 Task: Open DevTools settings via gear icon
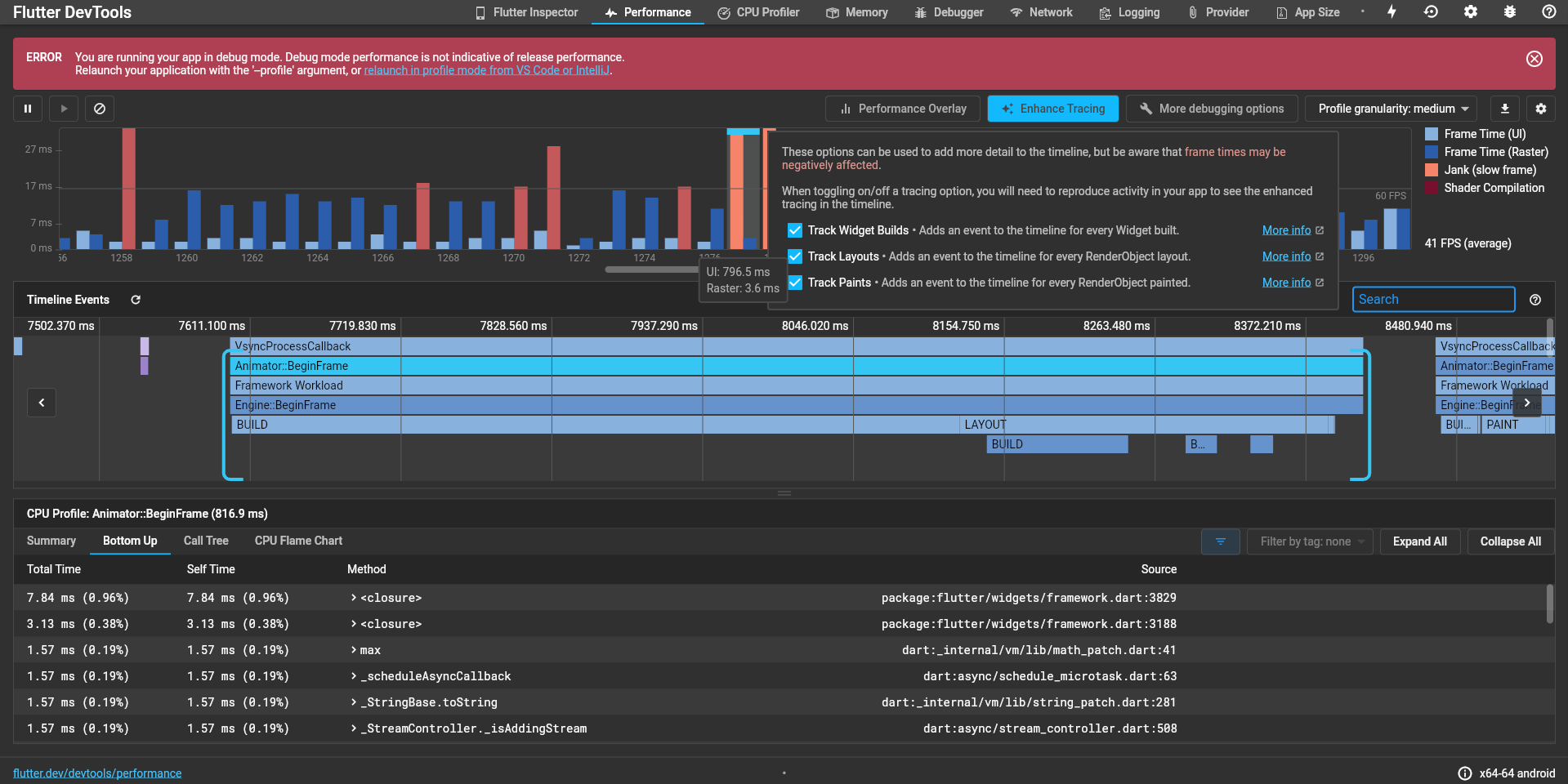1469,11
